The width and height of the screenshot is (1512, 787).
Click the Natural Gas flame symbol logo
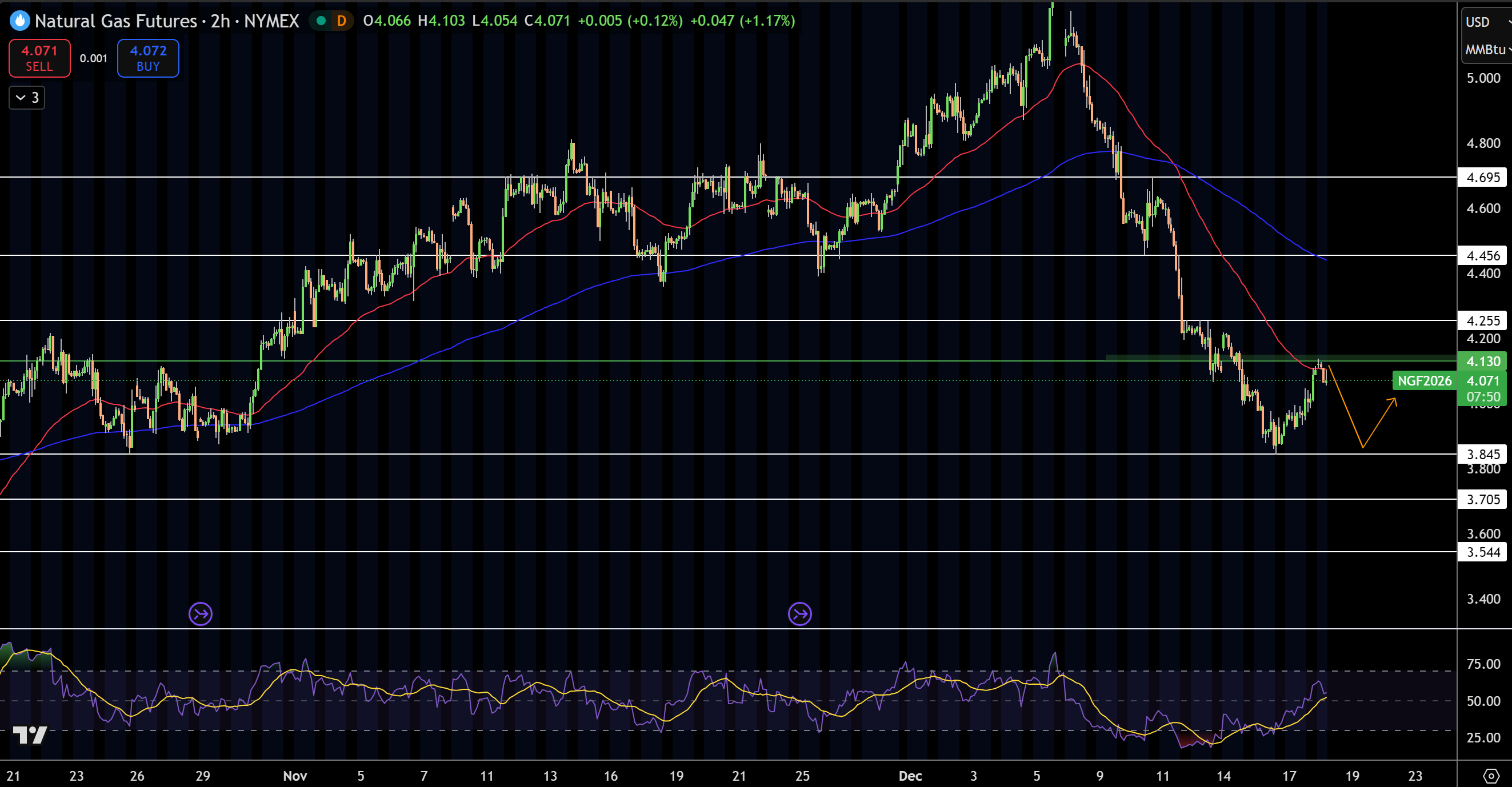coord(19,21)
